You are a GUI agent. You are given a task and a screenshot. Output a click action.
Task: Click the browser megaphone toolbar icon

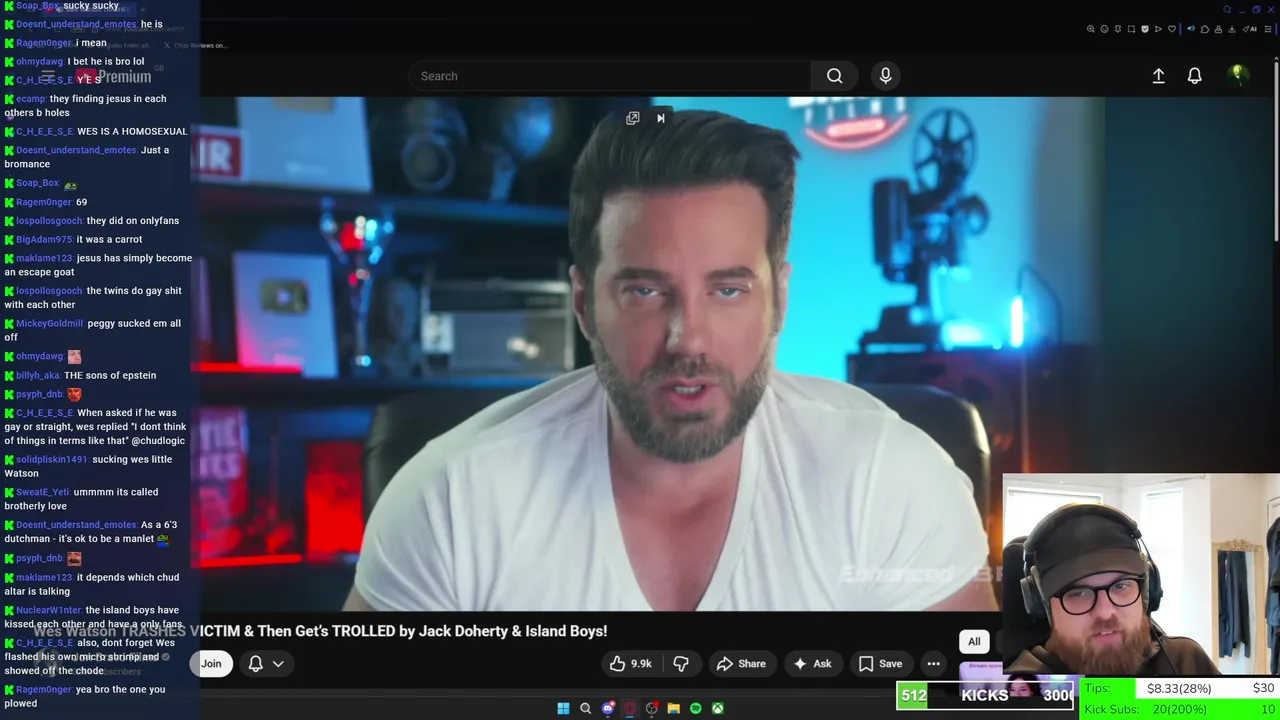coord(1191,29)
